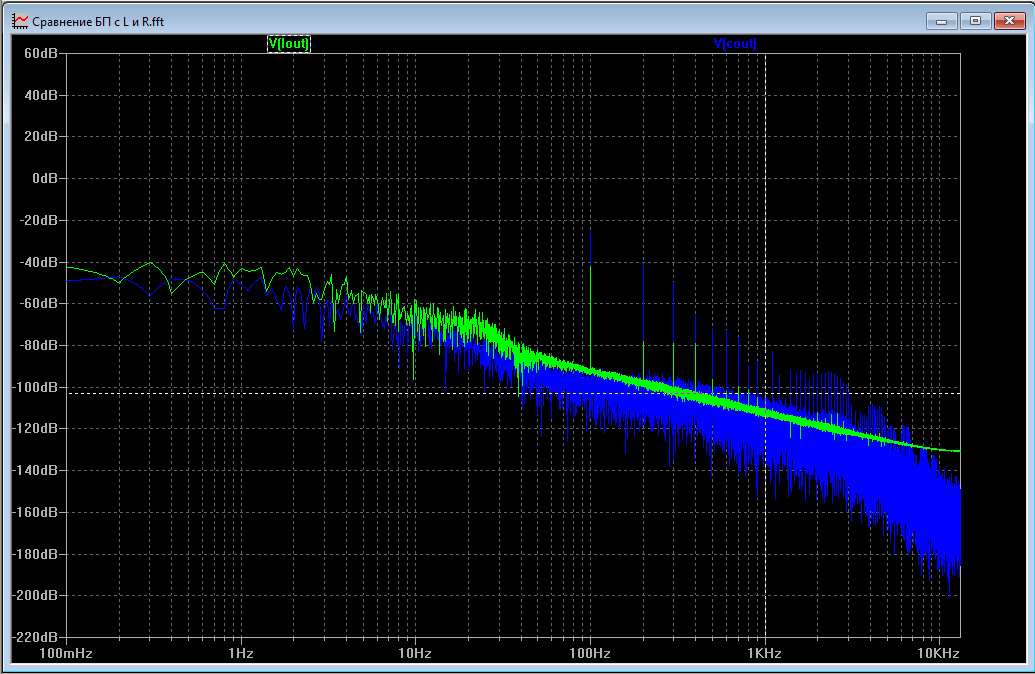Screen dimensions: 1035x674
Task: Click the 100mHz frequency axis label
Action: coord(67,653)
